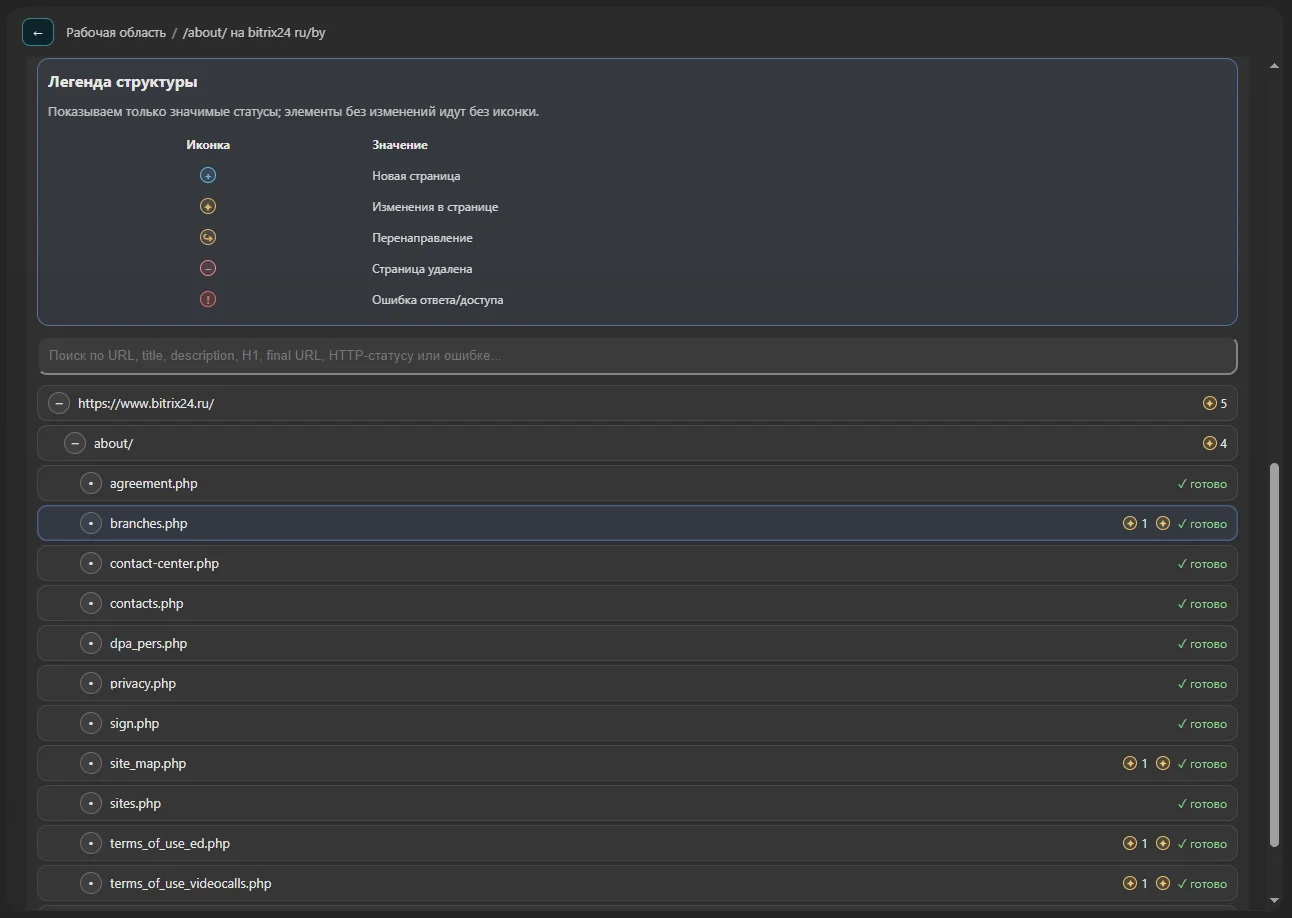Click the node bullet icon before sign.php
The image size is (1292, 918).
click(x=91, y=723)
